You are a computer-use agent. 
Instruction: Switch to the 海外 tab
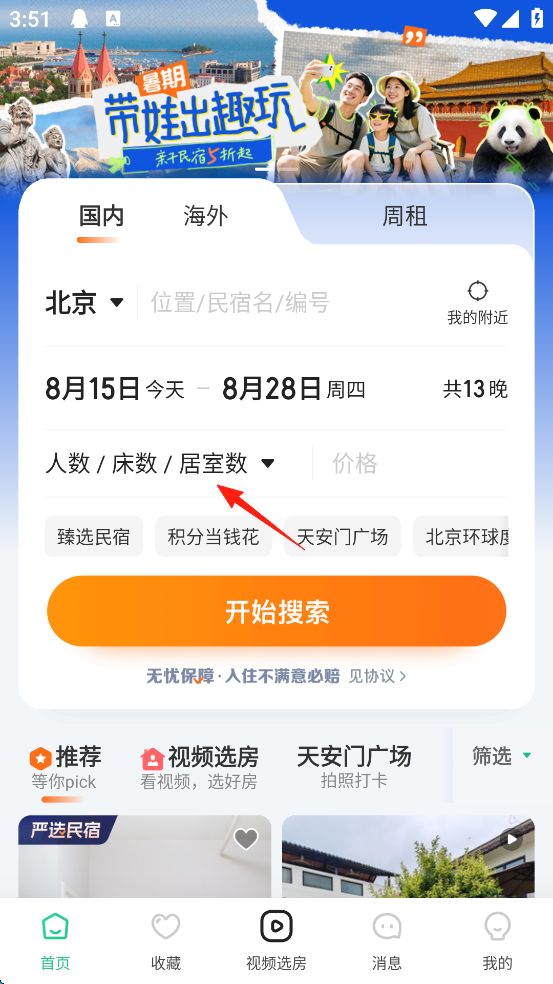click(x=205, y=216)
